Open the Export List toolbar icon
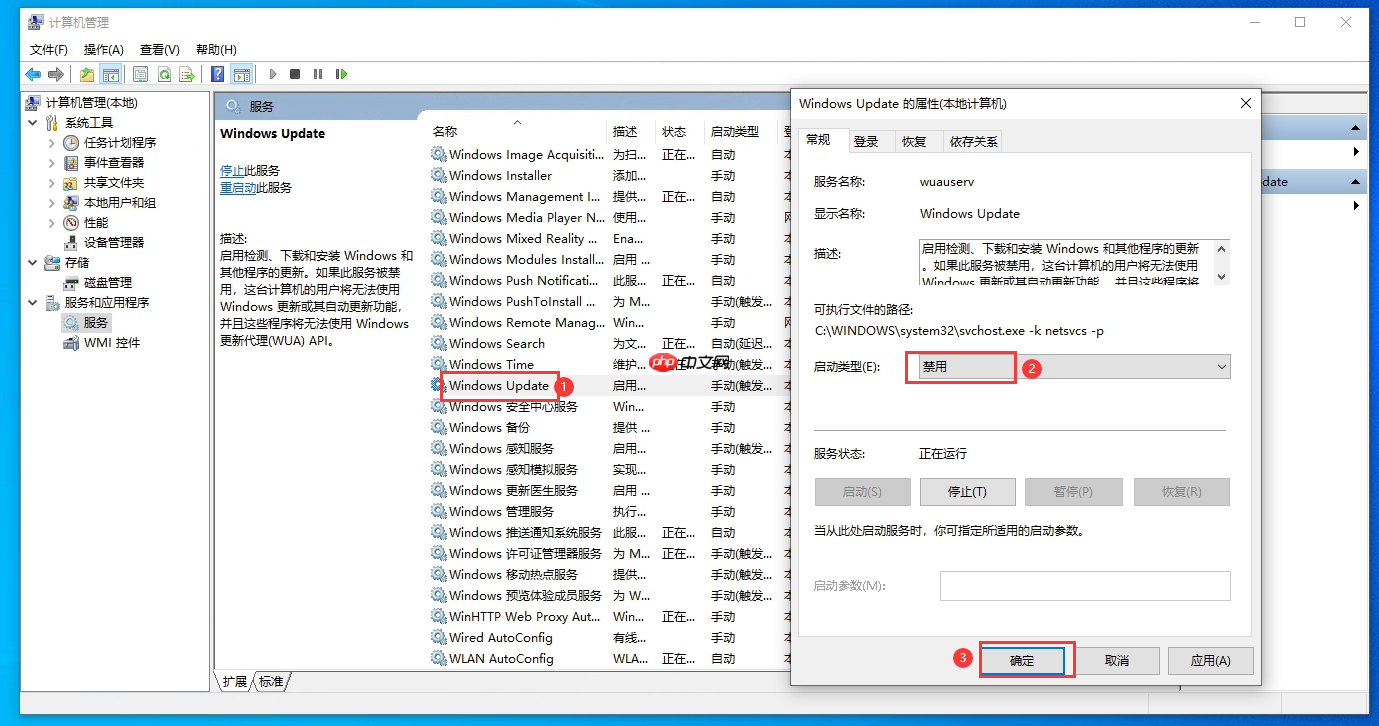 click(185, 74)
